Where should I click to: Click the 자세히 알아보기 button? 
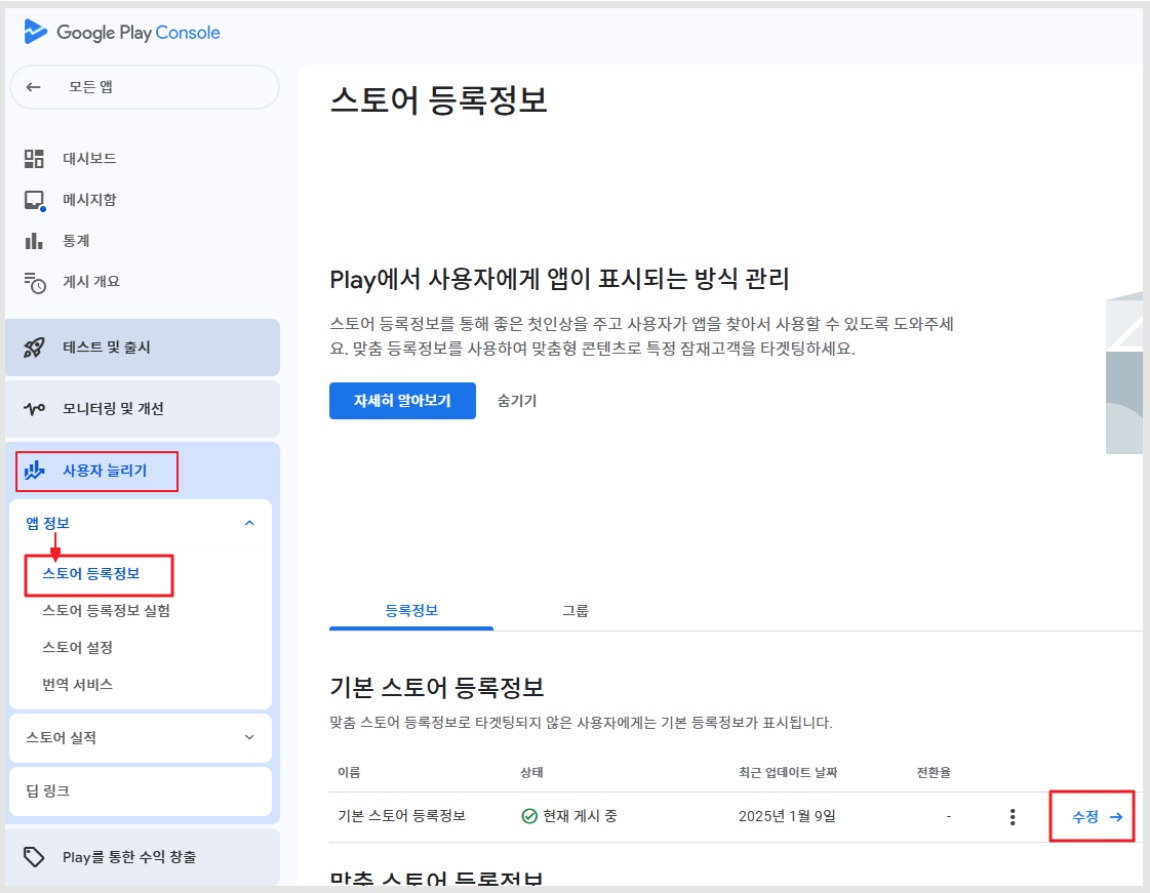(402, 400)
